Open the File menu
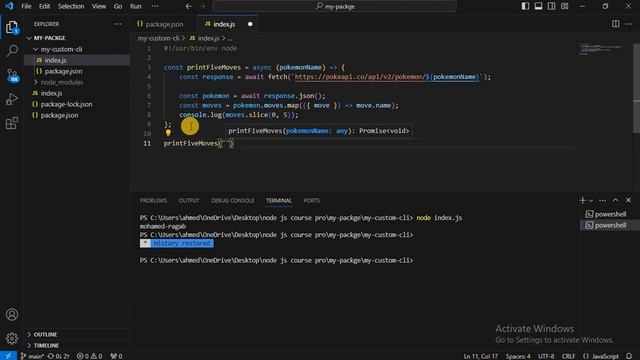 (x=26, y=6)
